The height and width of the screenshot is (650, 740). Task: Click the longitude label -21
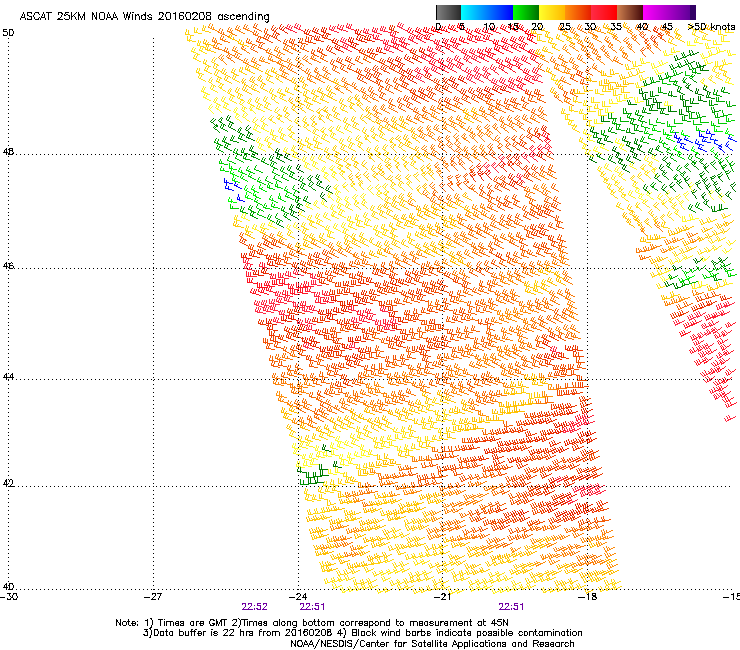pyautogui.click(x=442, y=597)
